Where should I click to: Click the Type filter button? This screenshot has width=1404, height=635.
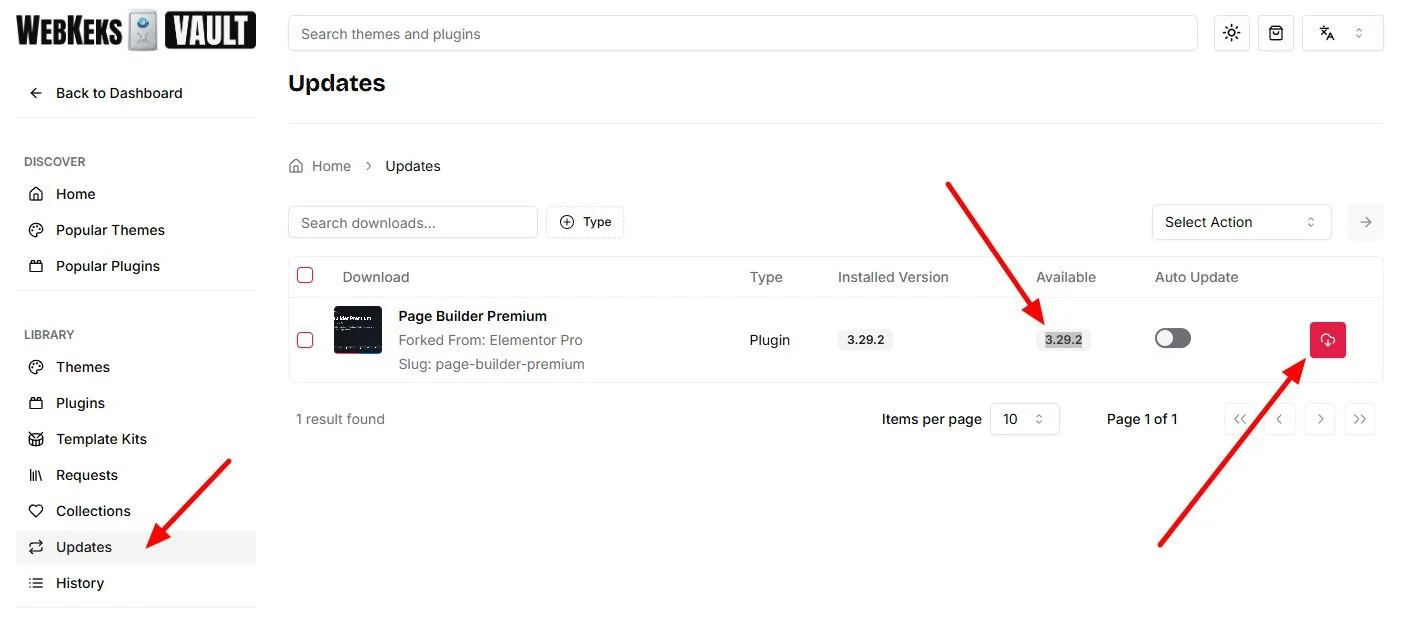pyautogui.click(x=585, y=222)
